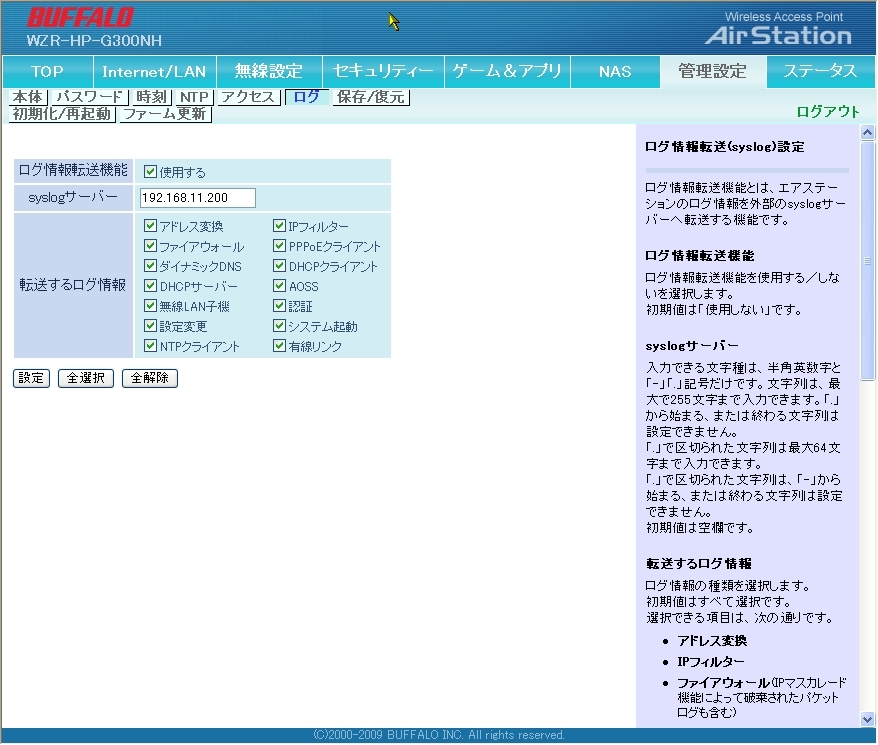
Task: Uncheck the DHCPサーバー checkbox
Action: (x=151, y=286)
